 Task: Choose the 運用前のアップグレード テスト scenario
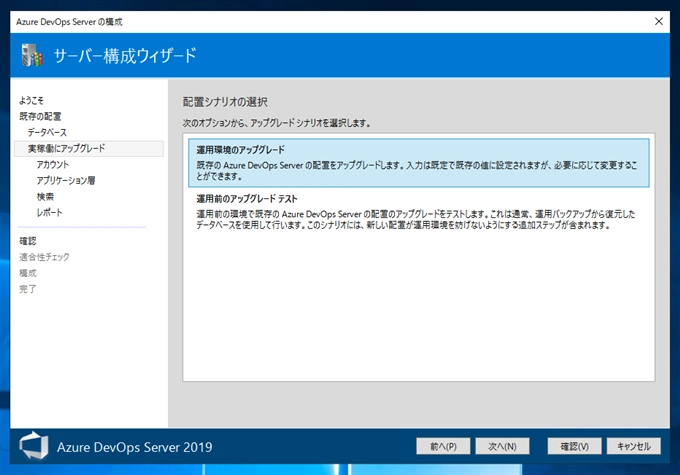(418, 212)
